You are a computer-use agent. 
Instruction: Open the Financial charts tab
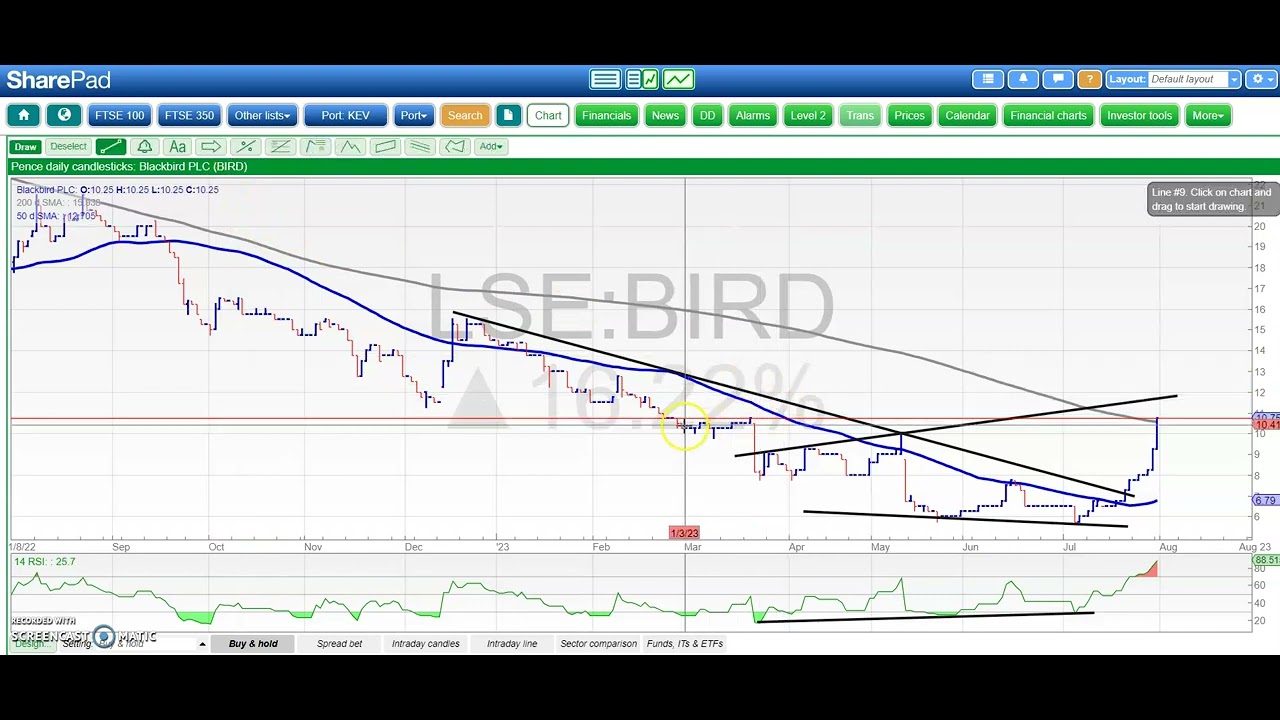point(1048,115)
